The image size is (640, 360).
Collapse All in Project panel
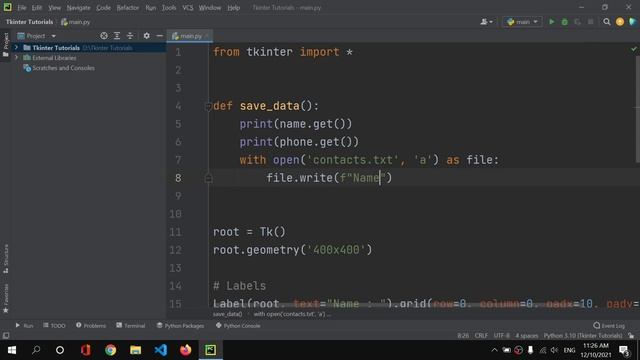pyautogui.click(x=130, y=36)
